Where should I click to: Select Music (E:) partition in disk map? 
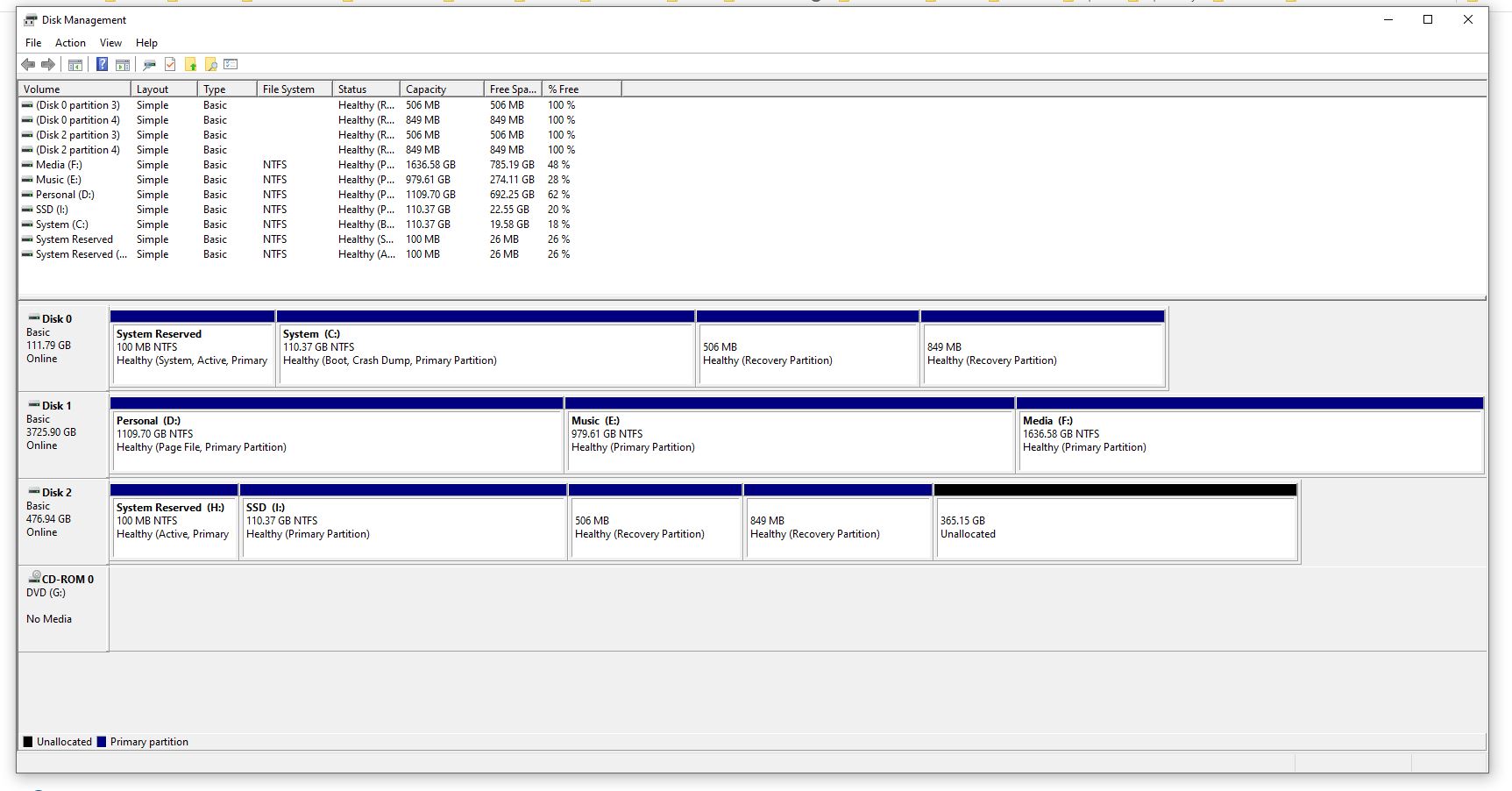[x=791, y=434]
